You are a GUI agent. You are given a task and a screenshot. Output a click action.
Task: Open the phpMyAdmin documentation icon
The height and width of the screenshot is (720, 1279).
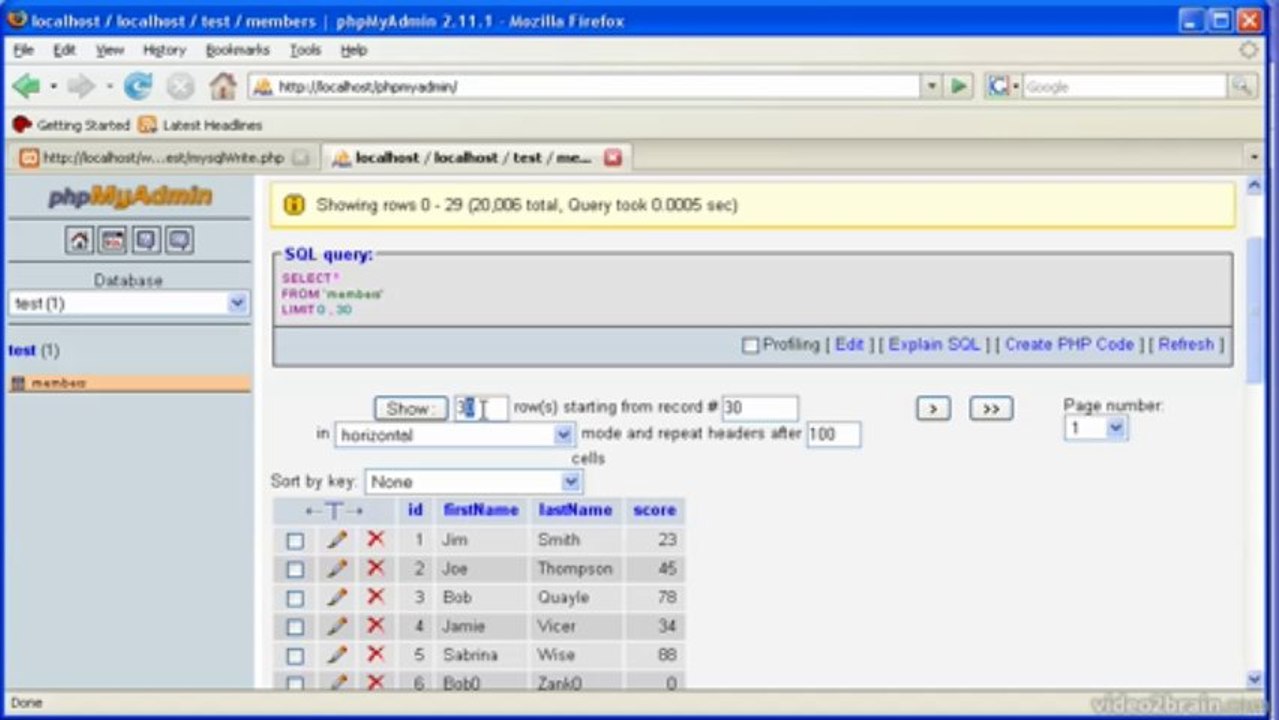click(x=146, y=240)
